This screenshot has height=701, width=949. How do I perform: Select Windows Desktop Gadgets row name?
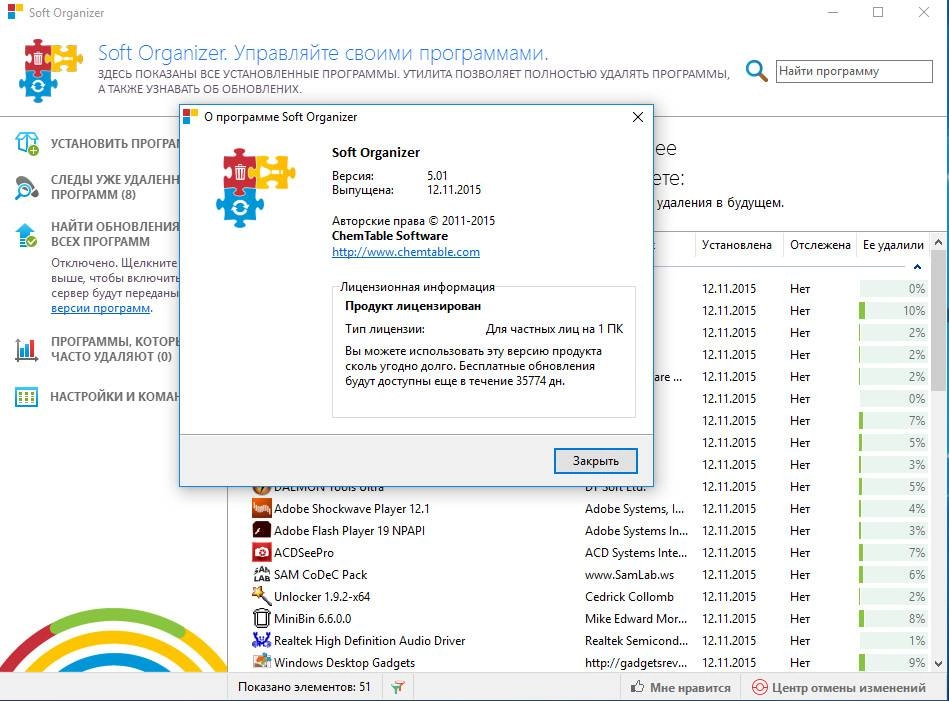pyautogui.click(x=344, y=663)
